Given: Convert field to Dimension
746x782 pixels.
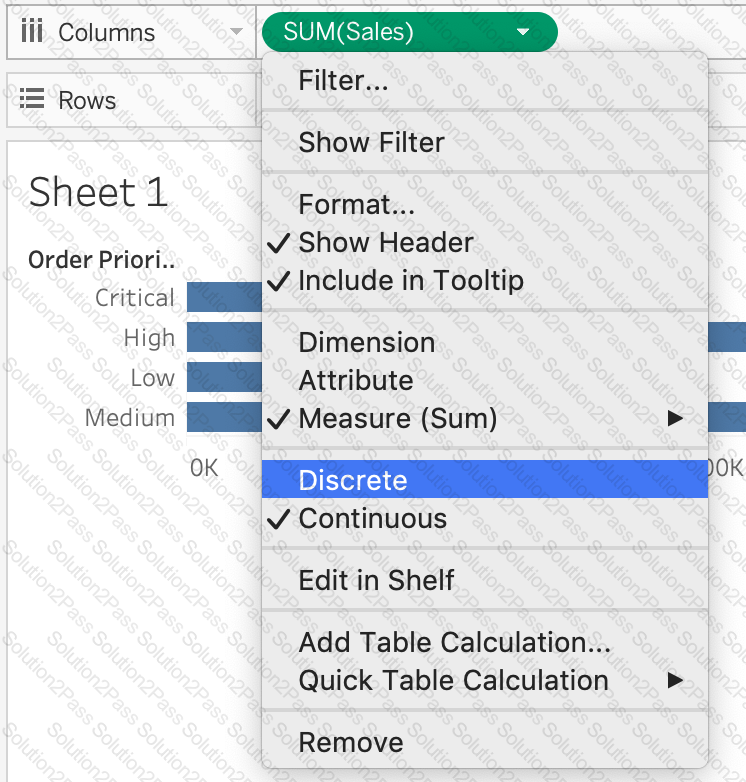Looking at the screenshot, I should [366, 342].
